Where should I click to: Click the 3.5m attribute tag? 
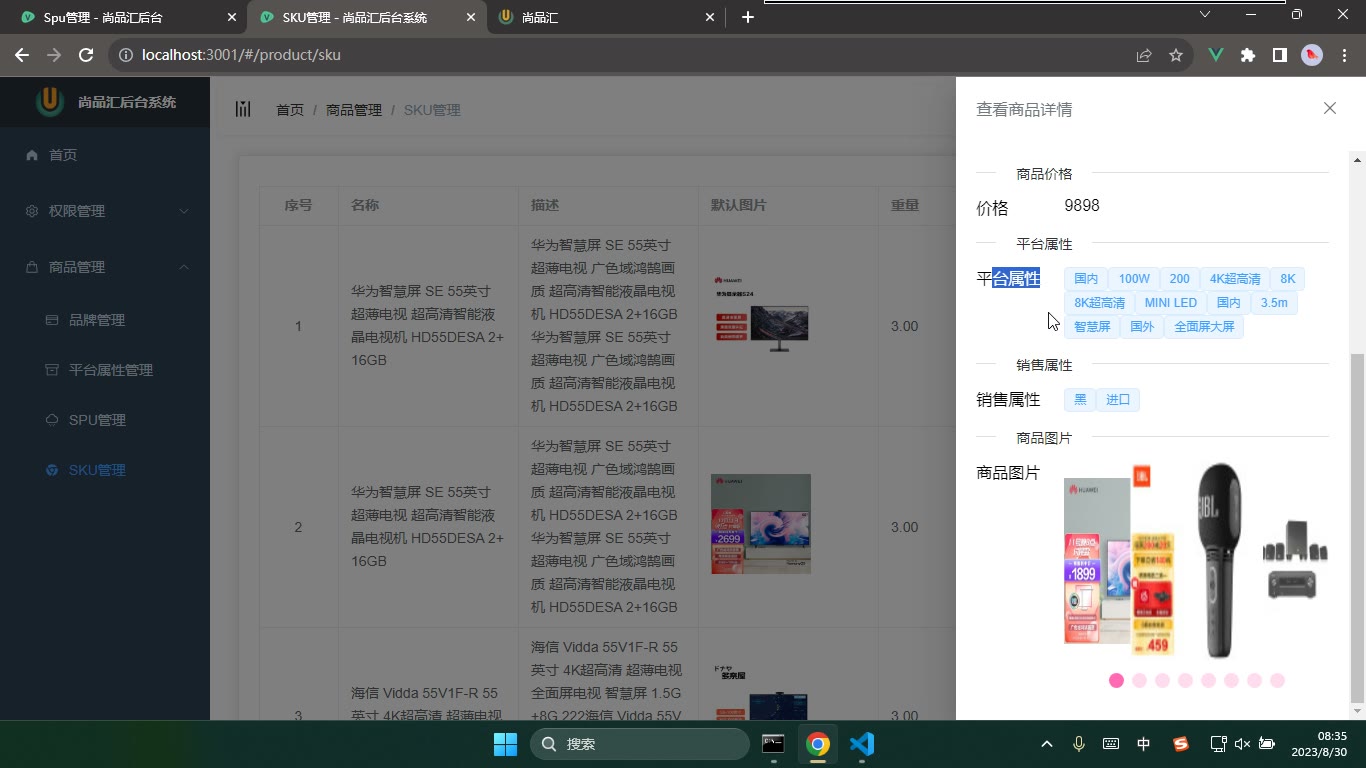tap(1274, 303)
